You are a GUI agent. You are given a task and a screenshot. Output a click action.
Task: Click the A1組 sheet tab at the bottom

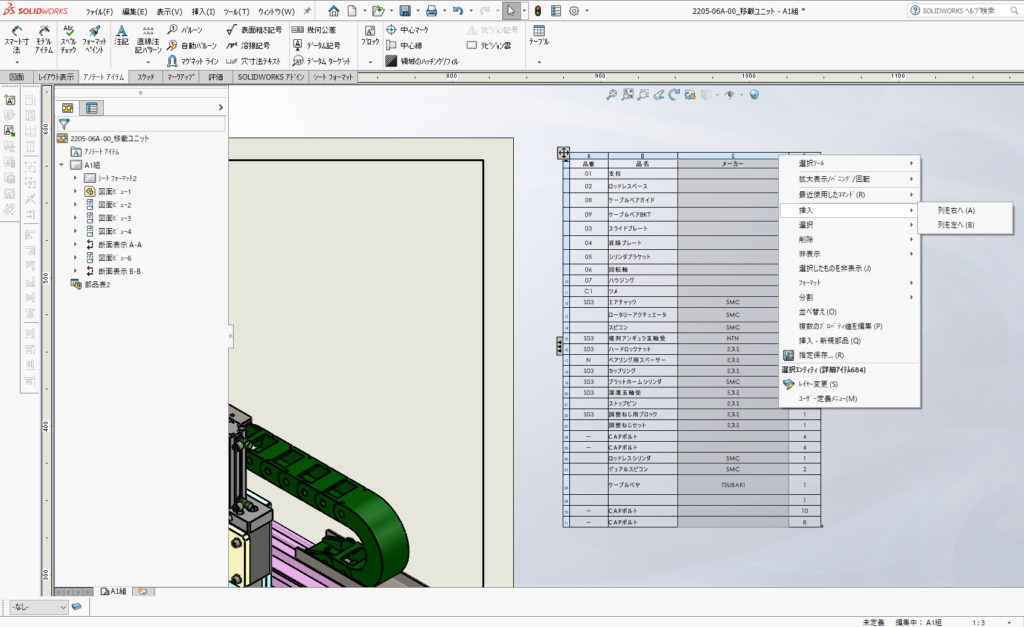point(114,591)
